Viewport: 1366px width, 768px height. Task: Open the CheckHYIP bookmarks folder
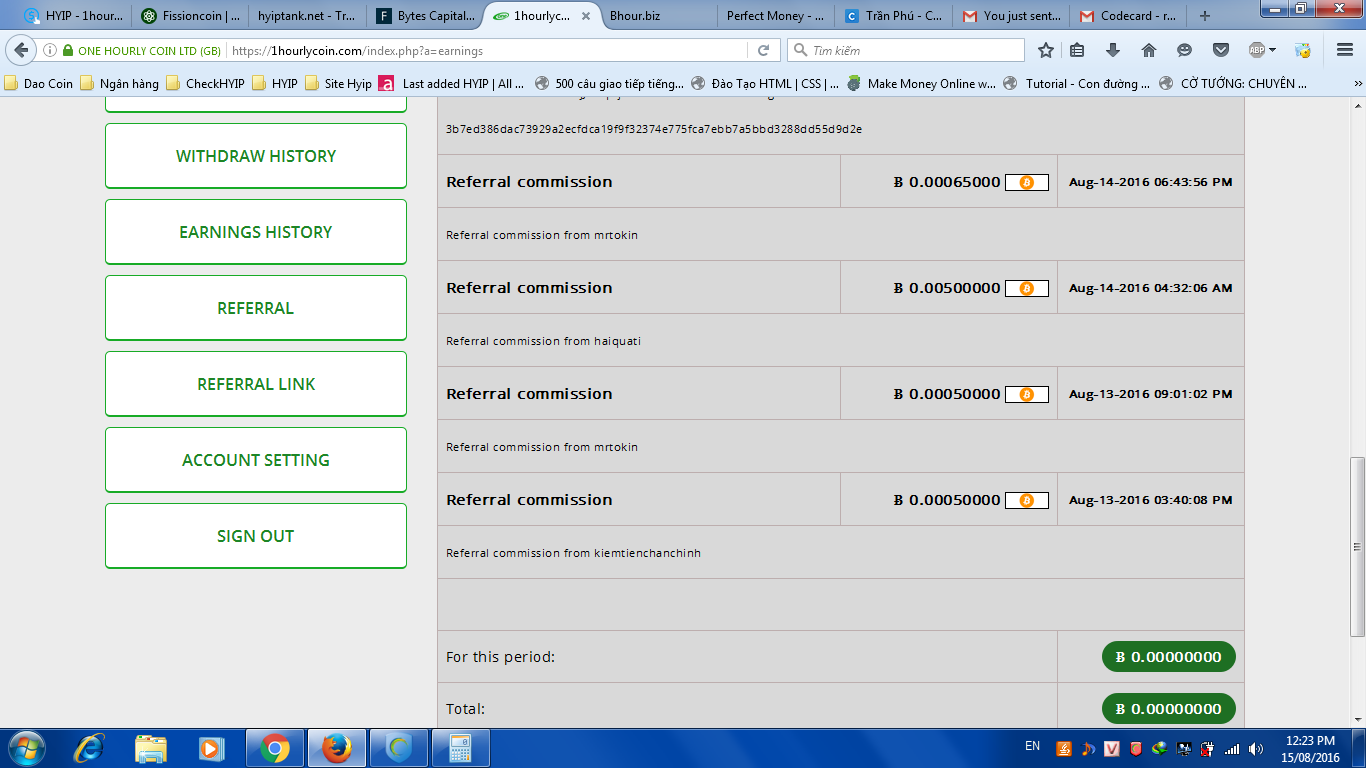point(206,84)
